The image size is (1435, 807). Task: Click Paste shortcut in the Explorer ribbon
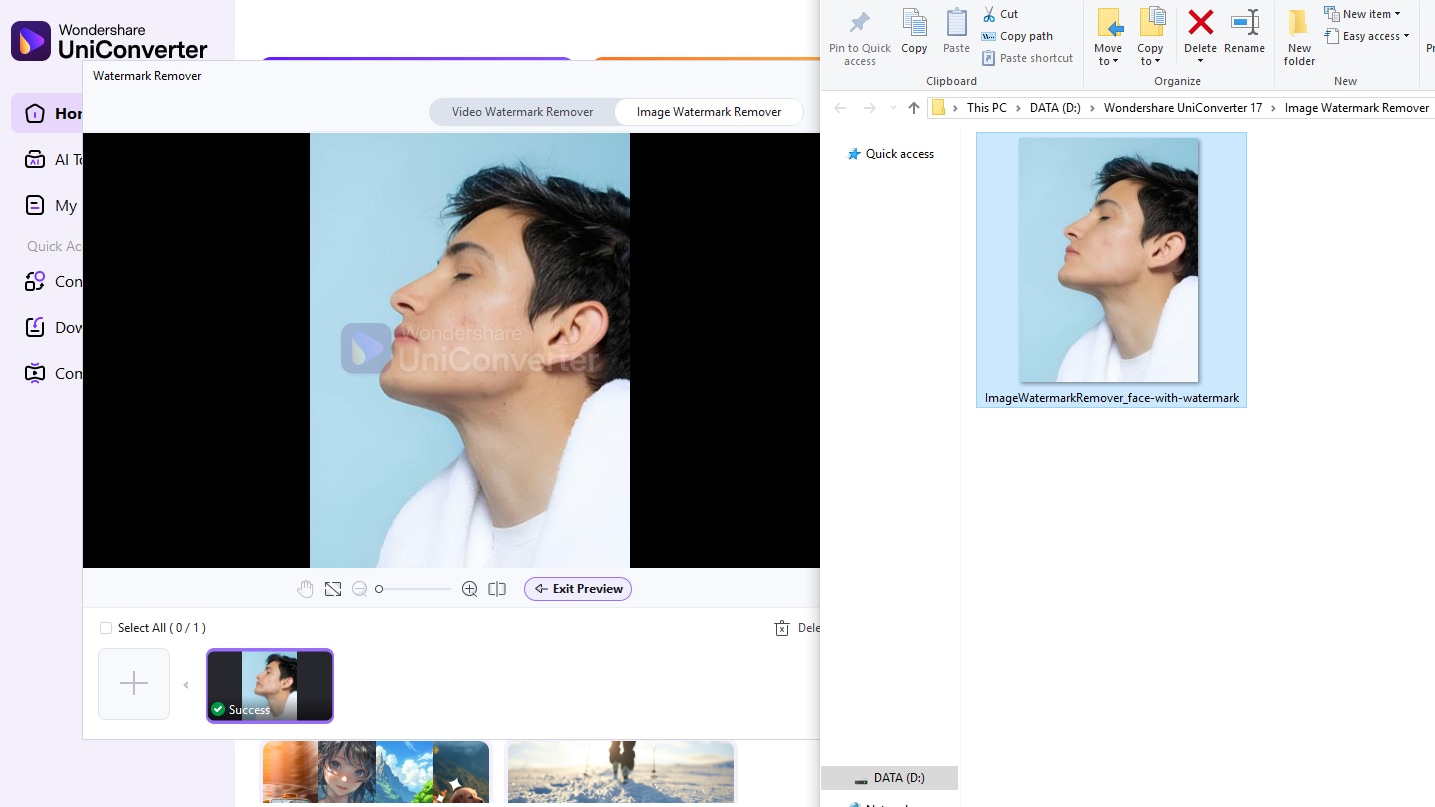point(1027,58)
